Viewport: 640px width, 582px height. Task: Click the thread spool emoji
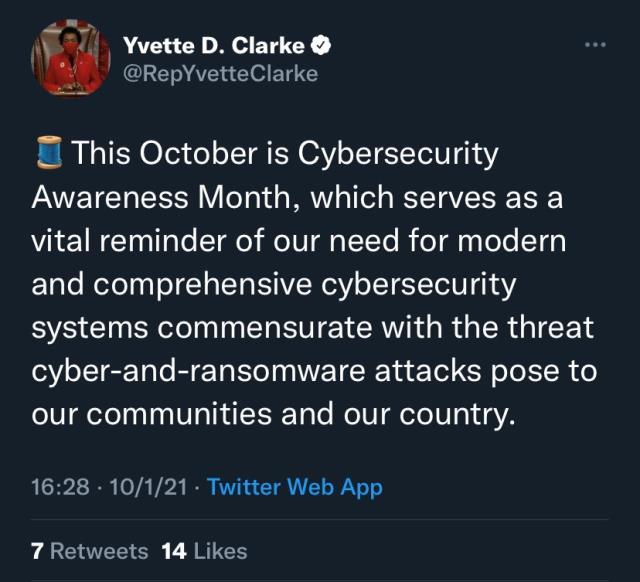48,155
